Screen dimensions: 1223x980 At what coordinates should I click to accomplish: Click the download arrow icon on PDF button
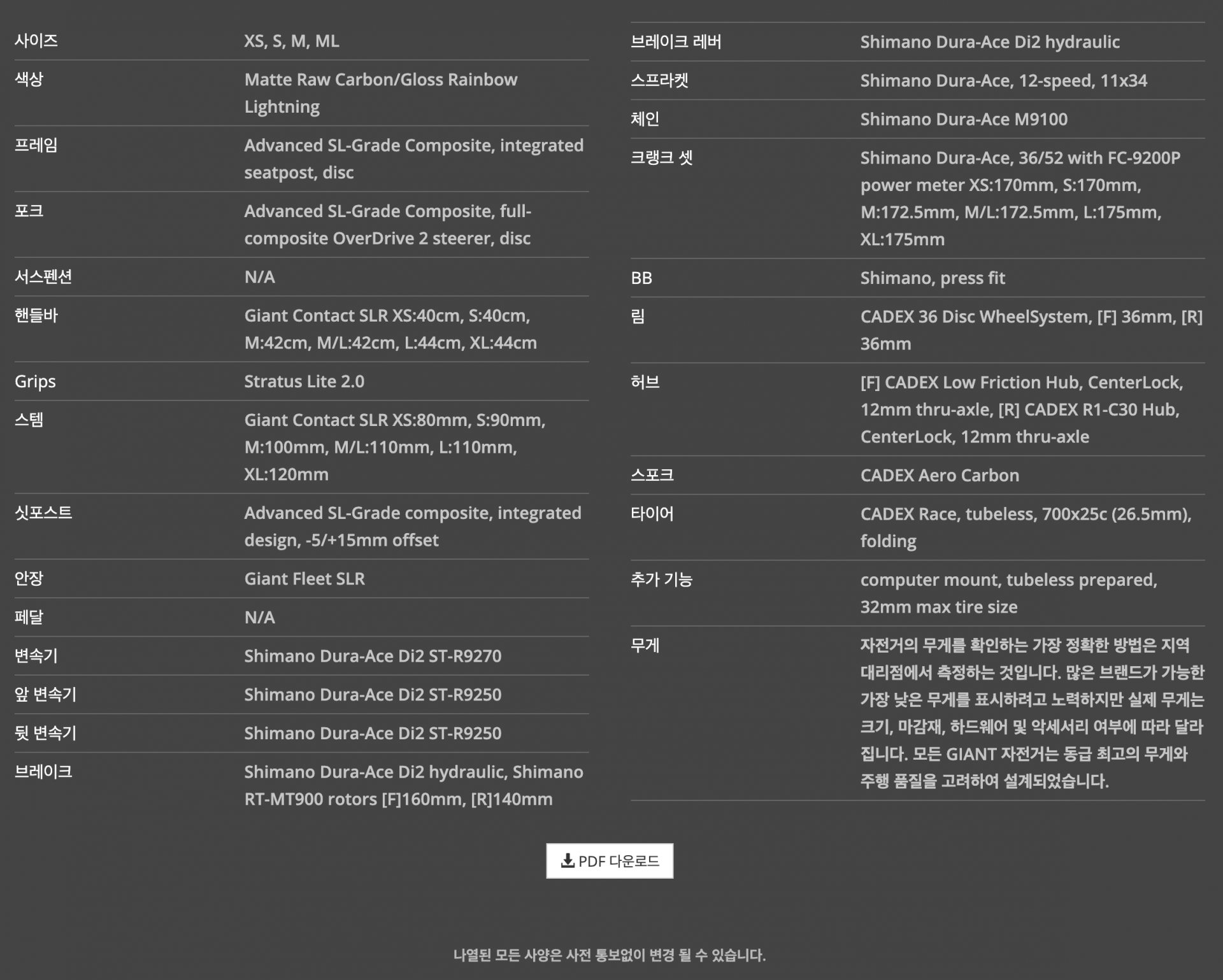pos(567,861)
